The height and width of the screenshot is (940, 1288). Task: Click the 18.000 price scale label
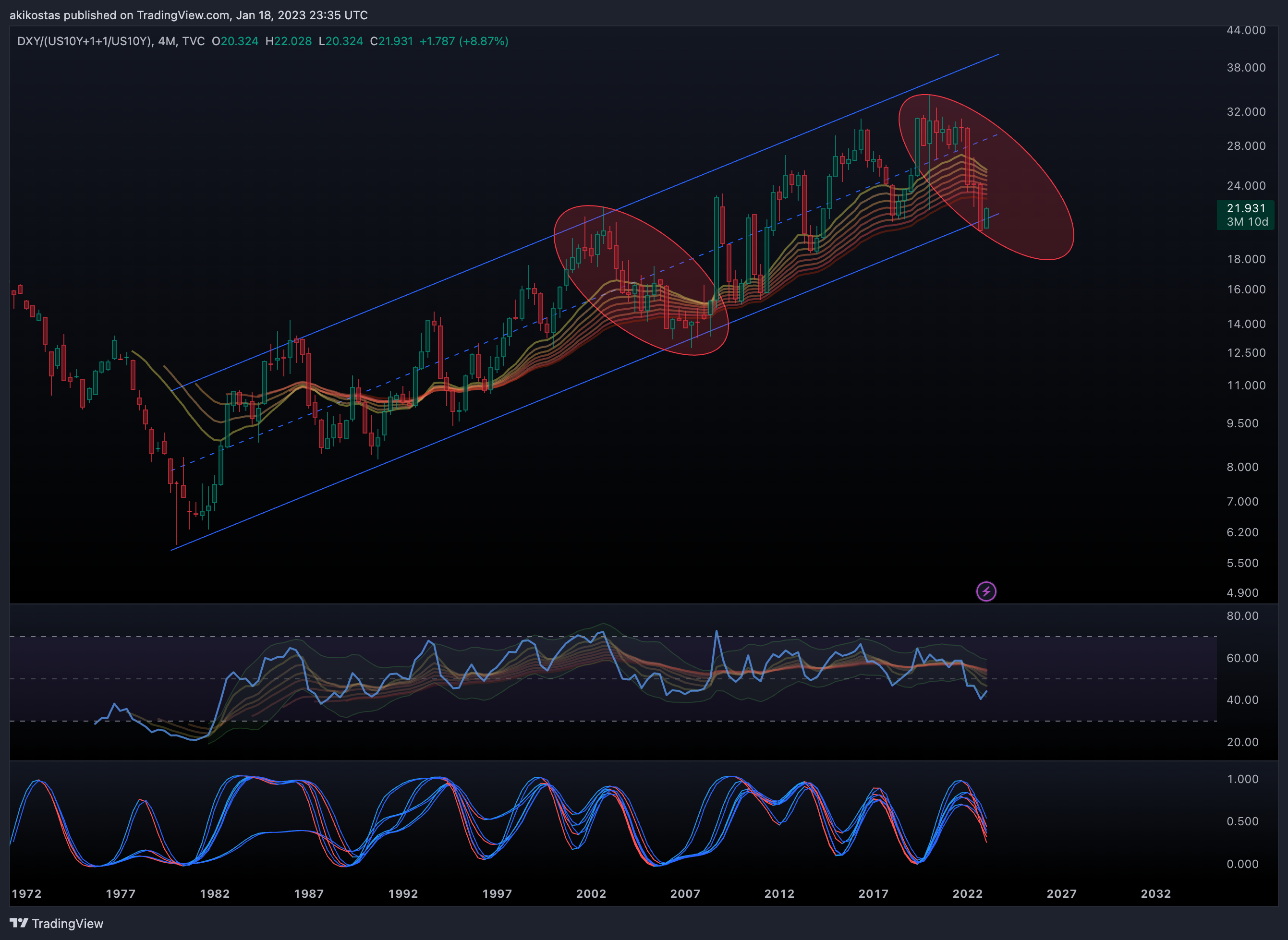[1246, 259]
